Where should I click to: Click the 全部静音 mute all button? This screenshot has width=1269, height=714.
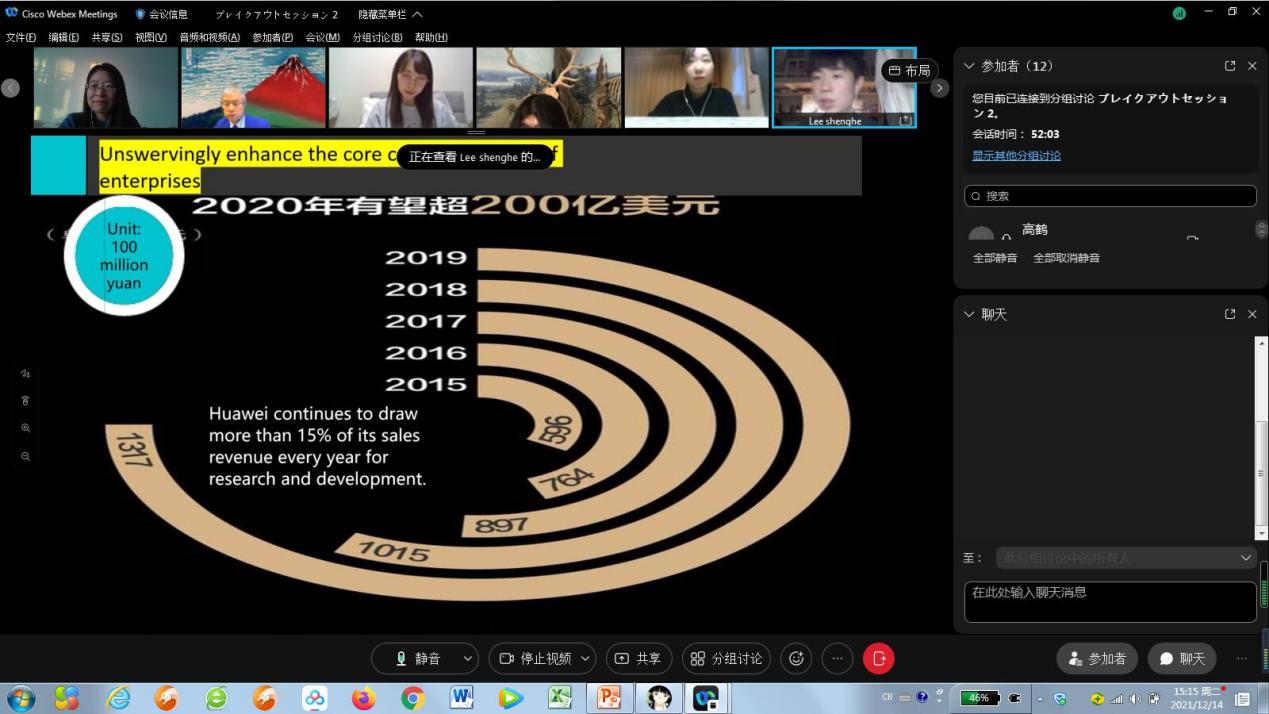click(994, 257)
